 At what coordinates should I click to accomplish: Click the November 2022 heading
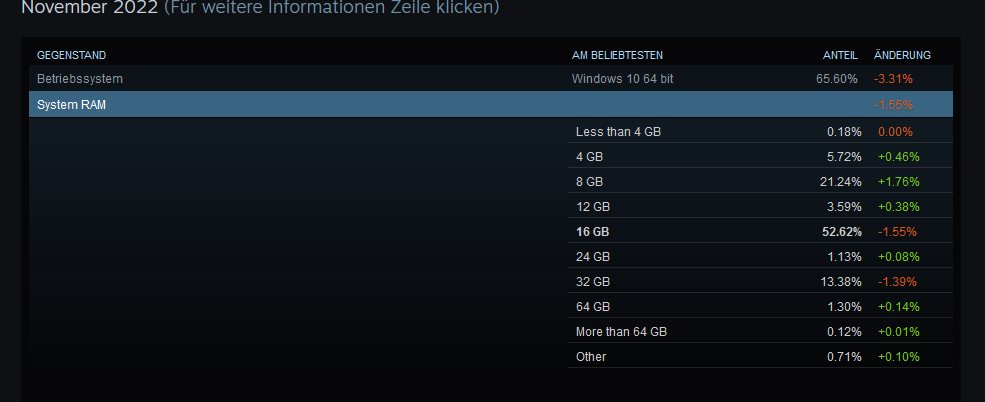click(x=90, y=8)
